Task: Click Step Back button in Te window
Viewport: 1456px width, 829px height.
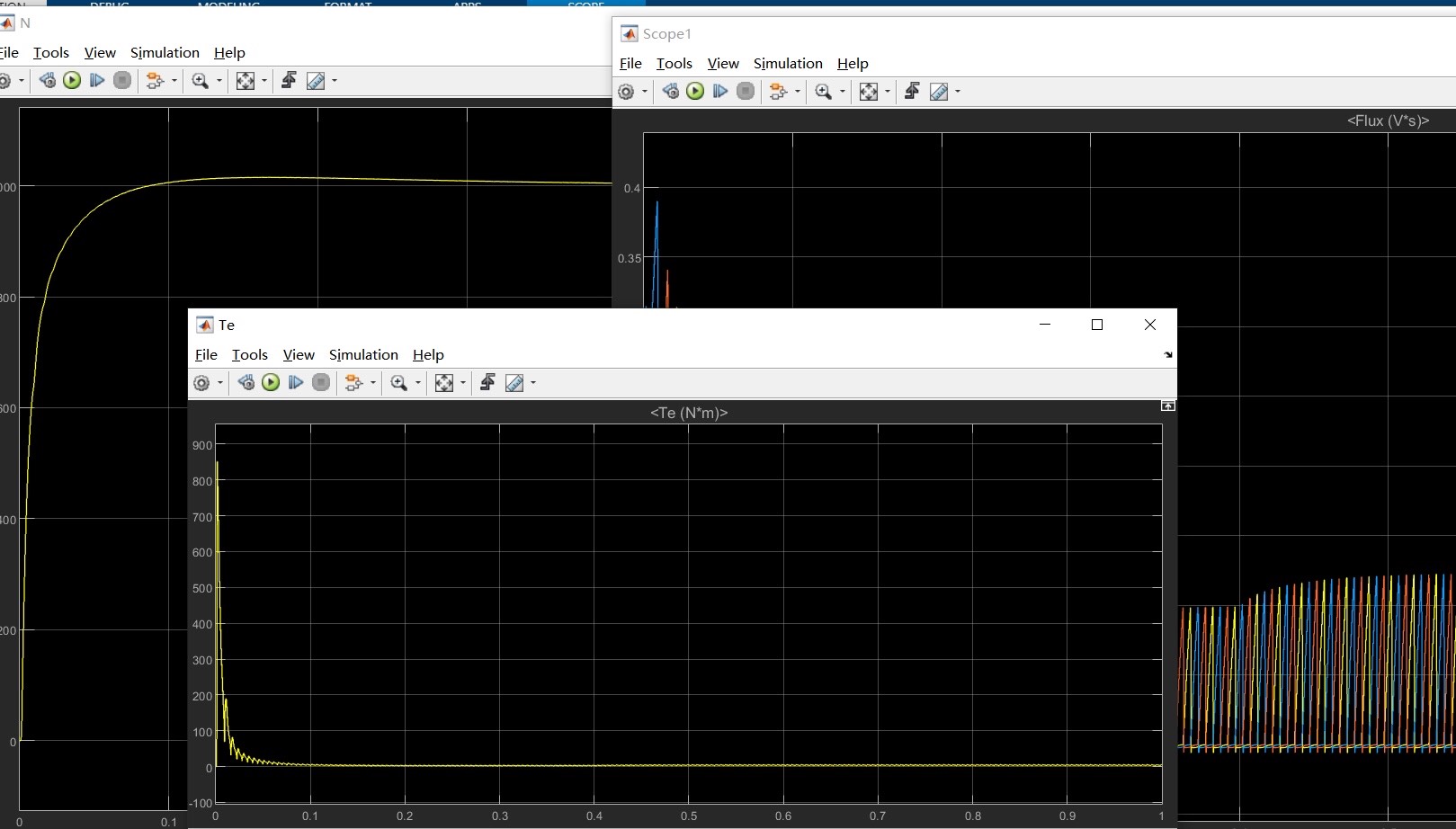Action: tap(246, 383)
